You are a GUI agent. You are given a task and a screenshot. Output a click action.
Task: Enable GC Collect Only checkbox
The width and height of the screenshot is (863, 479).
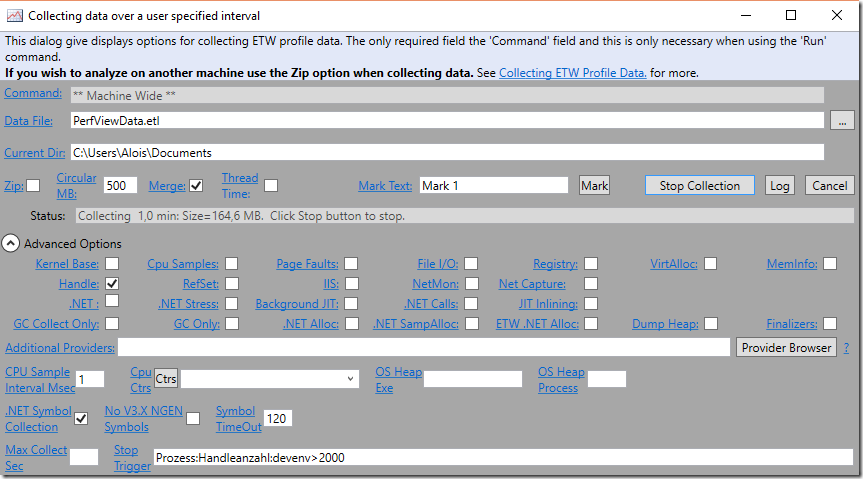click(x=112, y=323)
